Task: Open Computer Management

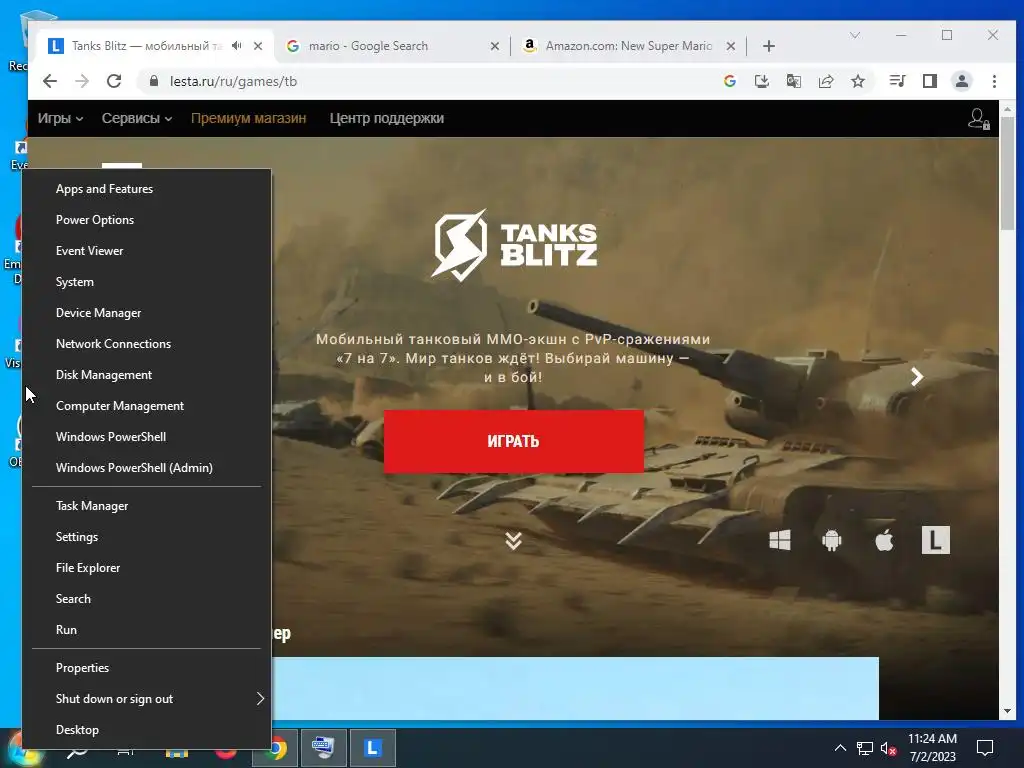Action: click(x=147, y=406)
